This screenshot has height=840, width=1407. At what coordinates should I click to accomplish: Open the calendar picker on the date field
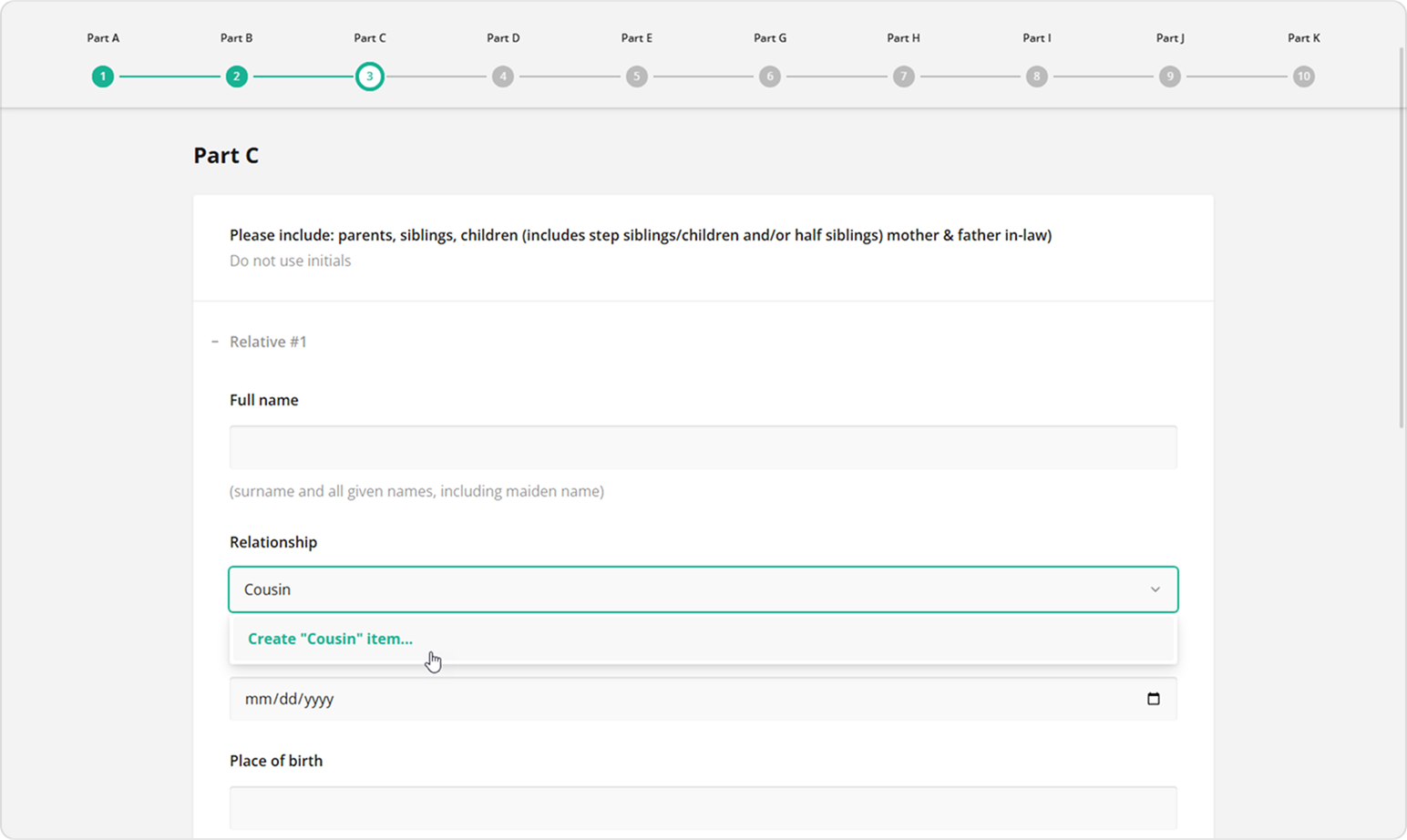click(1155, 699)
